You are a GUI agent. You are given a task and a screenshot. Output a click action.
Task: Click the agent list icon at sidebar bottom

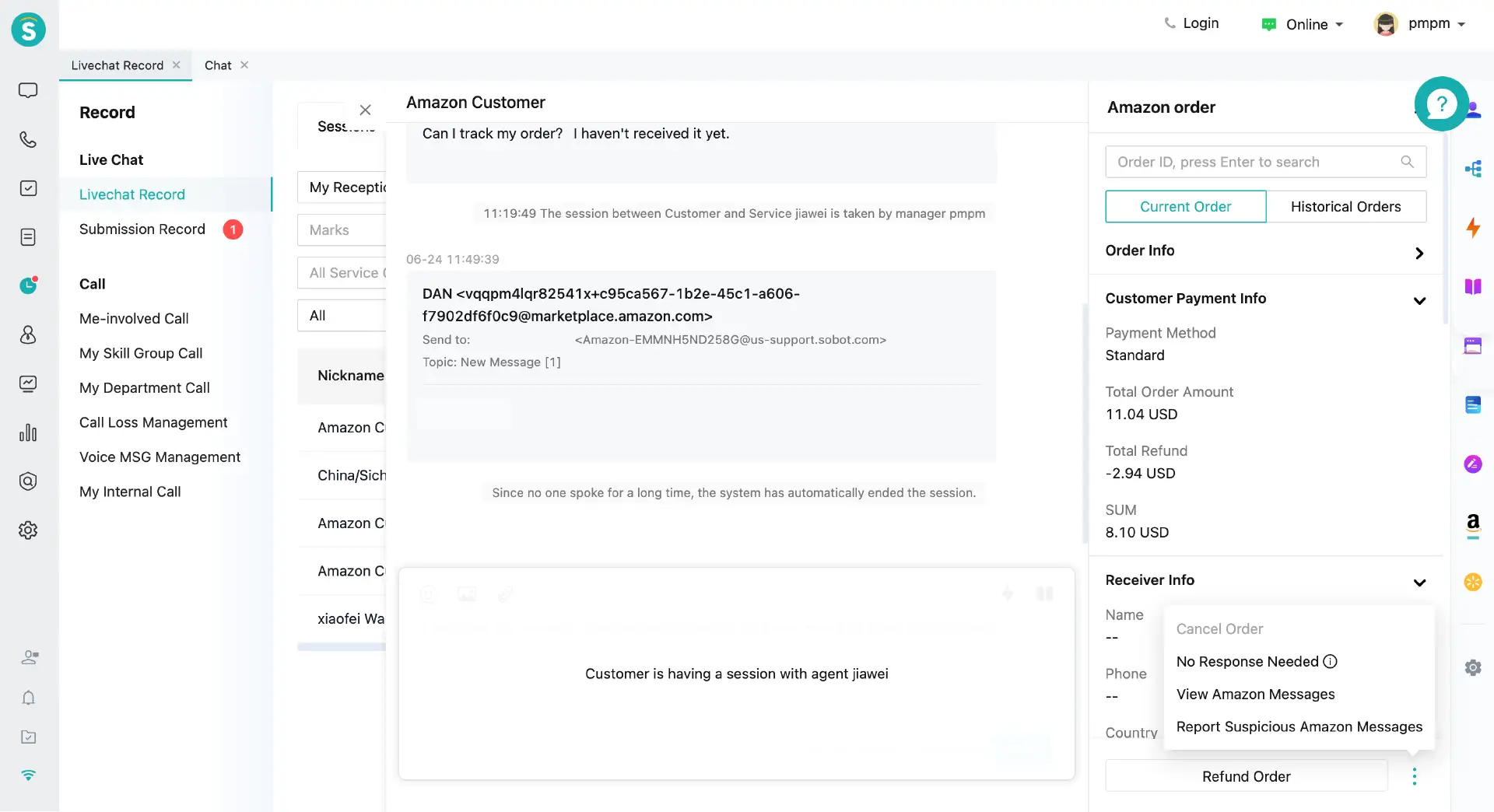coord(30,657)
